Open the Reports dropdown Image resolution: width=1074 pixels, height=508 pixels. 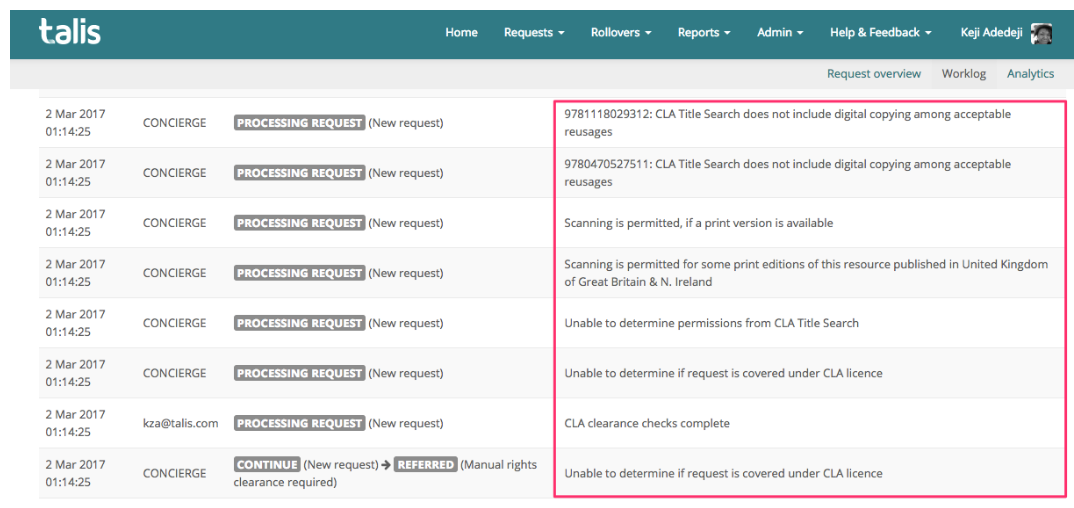point(704,32)
